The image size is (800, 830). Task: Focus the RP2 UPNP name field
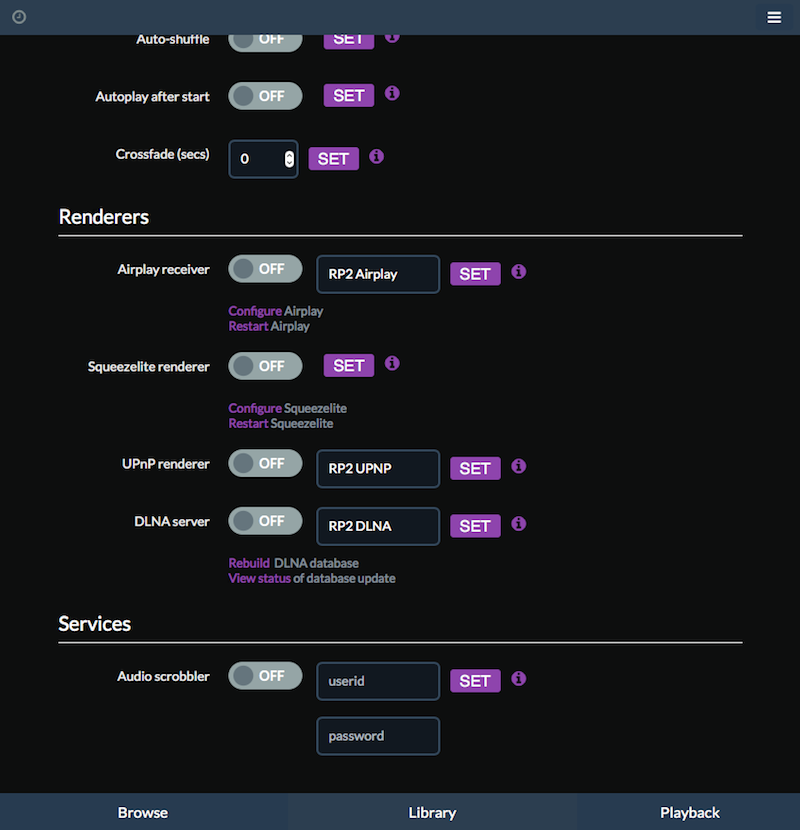point(378,468)
